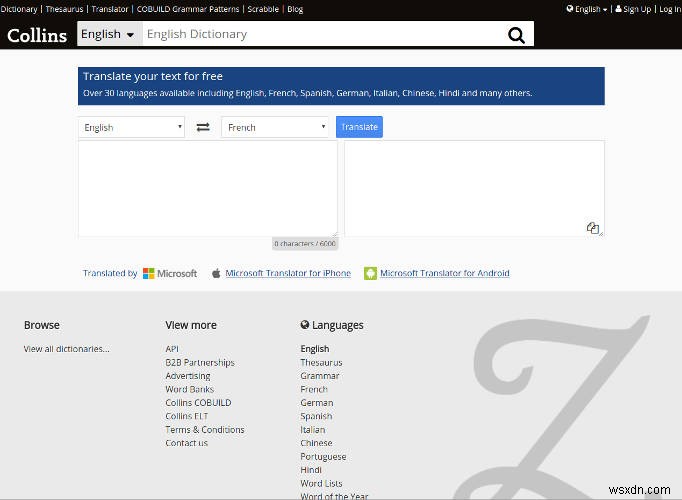Select Thesaurus in footer Languages list
The image size is (682, 500).
(321, 363)
